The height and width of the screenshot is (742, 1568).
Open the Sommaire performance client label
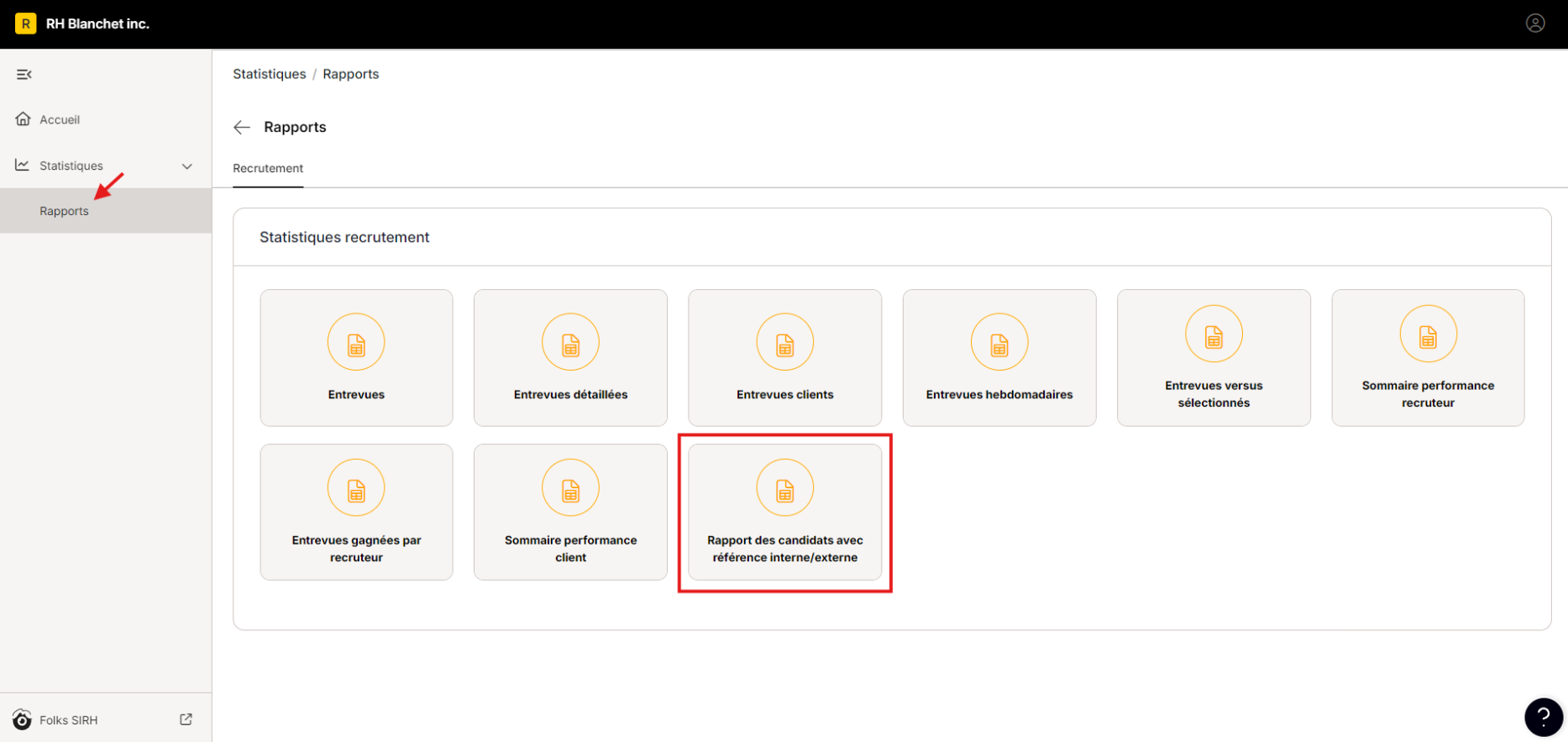tap(571, 549)
